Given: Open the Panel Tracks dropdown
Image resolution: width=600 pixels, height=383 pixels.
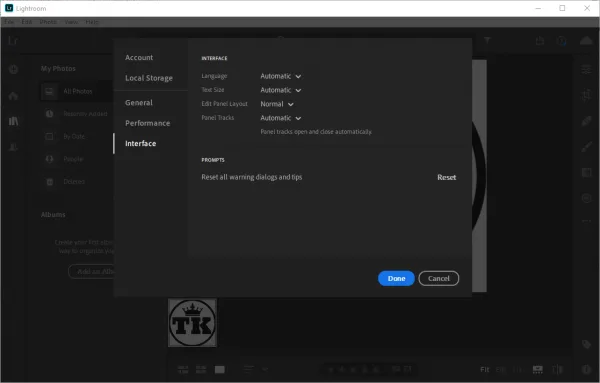Looking at the screenshot, I should pyautogui.click(x=280, y=118).
